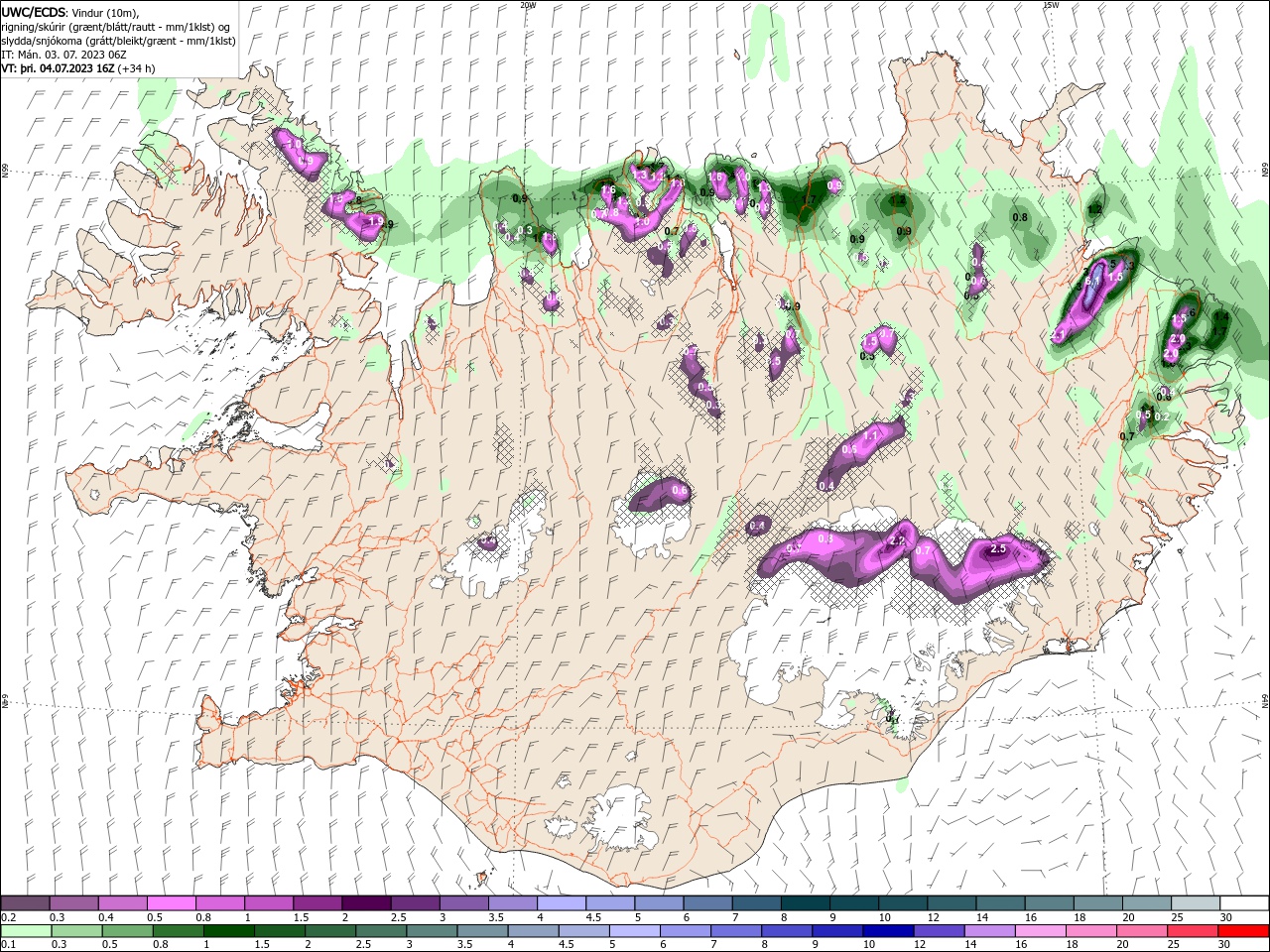Select the upper legend swatch from 3 to 3.5
This screenshot has height=952, width=1270.
tap(464, 903)
